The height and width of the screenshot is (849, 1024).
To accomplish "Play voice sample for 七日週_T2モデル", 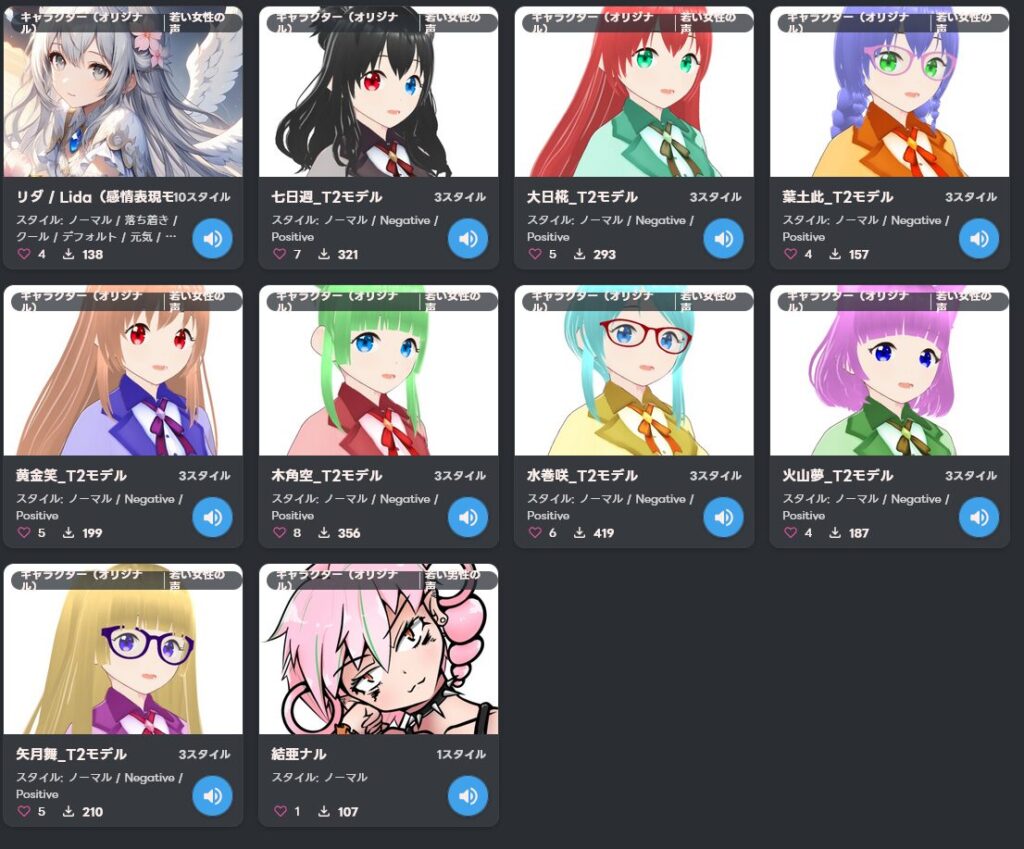I will pos(468,238).
